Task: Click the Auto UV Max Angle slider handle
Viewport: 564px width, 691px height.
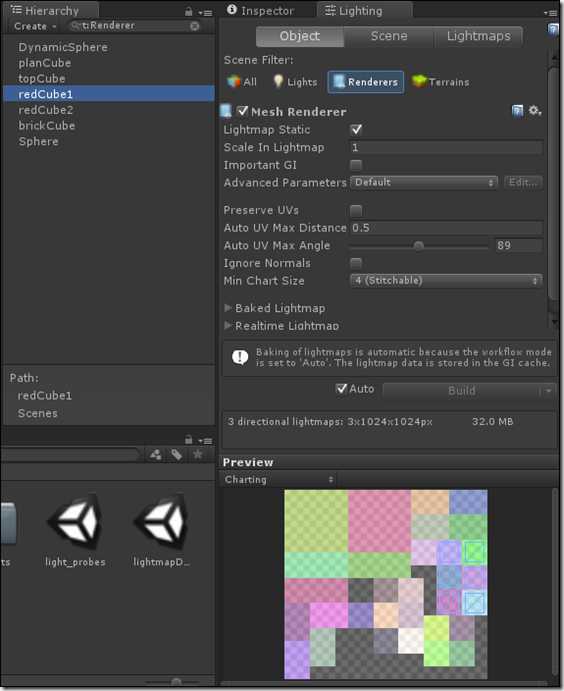Action: pyautogui.click(x=419, y=245)
